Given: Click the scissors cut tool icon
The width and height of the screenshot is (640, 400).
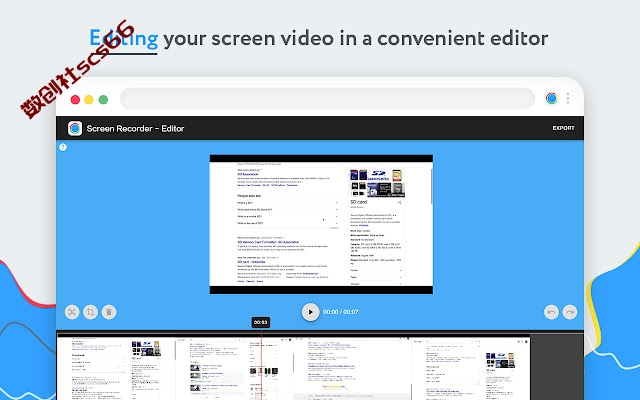Looking at the screenshot, I should (72, 312).
